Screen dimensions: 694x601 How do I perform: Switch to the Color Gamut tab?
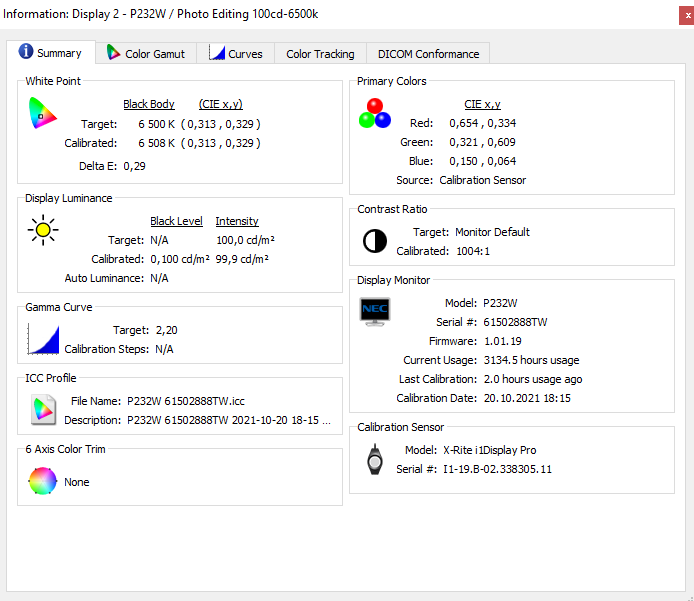click(x=146, y=54)
